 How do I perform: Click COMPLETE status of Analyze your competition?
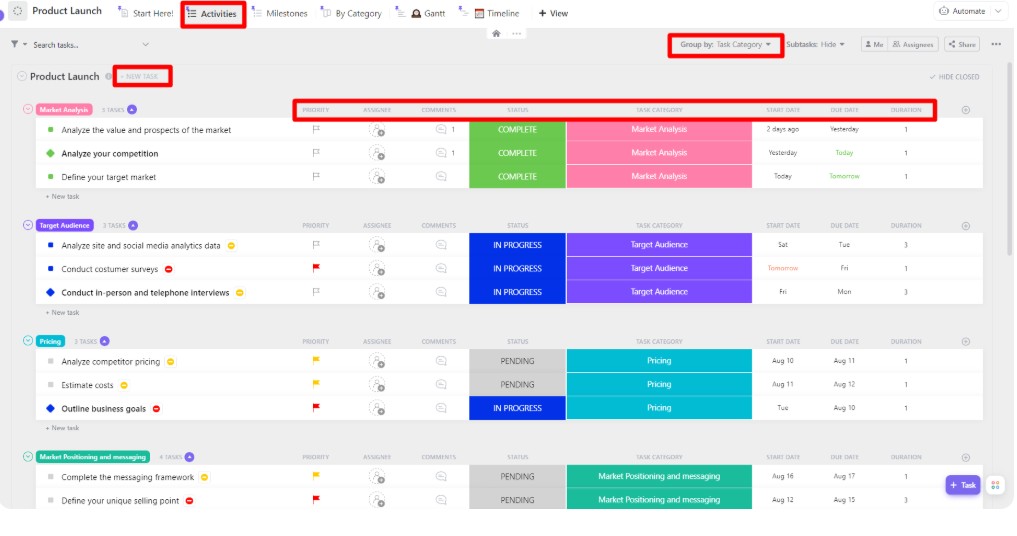[x=517, y=153]
